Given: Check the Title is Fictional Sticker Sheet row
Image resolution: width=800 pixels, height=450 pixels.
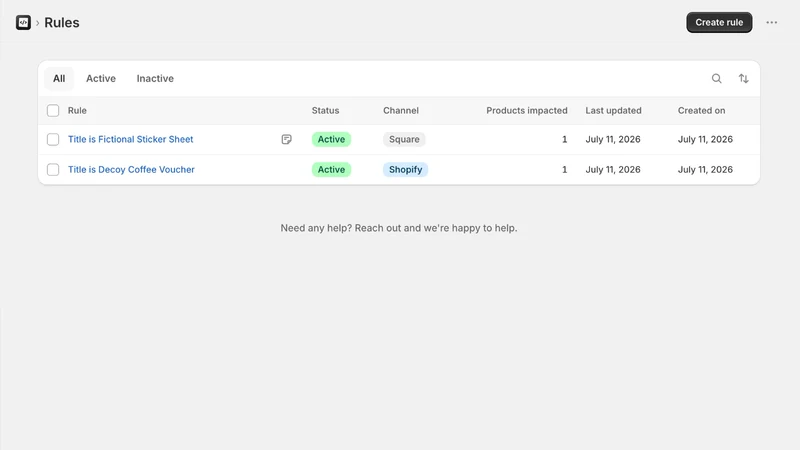Looking at the screenshot, I should pos(53,139).
